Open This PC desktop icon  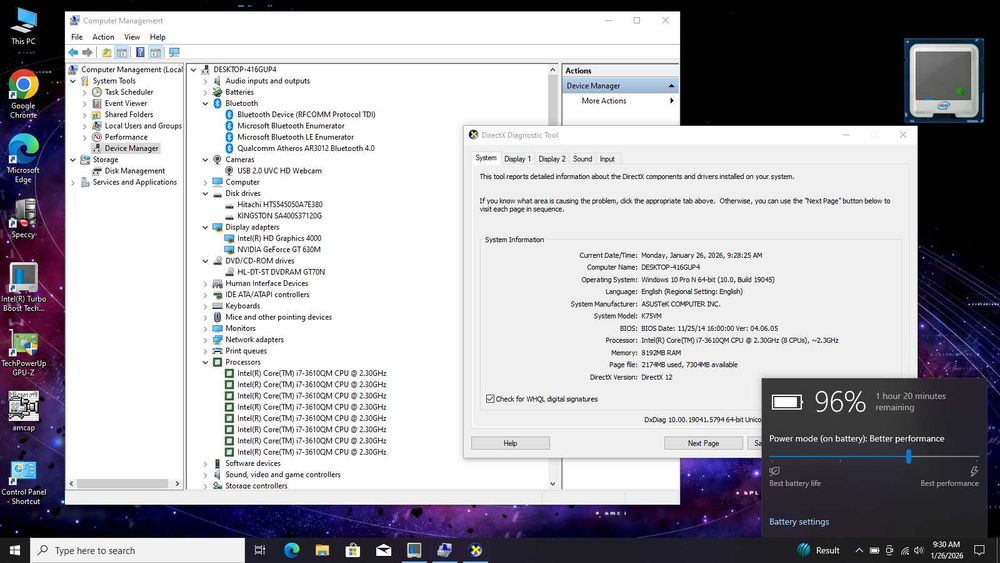coord(24,26)
